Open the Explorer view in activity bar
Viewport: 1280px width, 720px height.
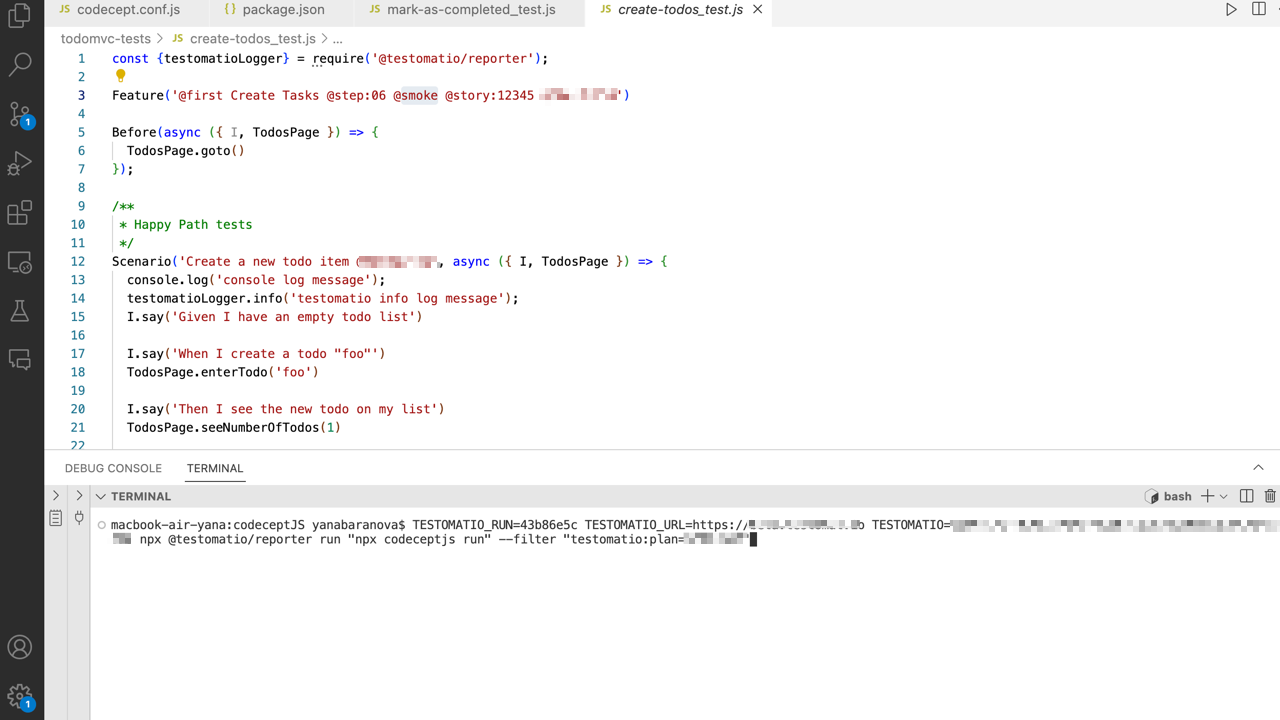pos(19,17)
